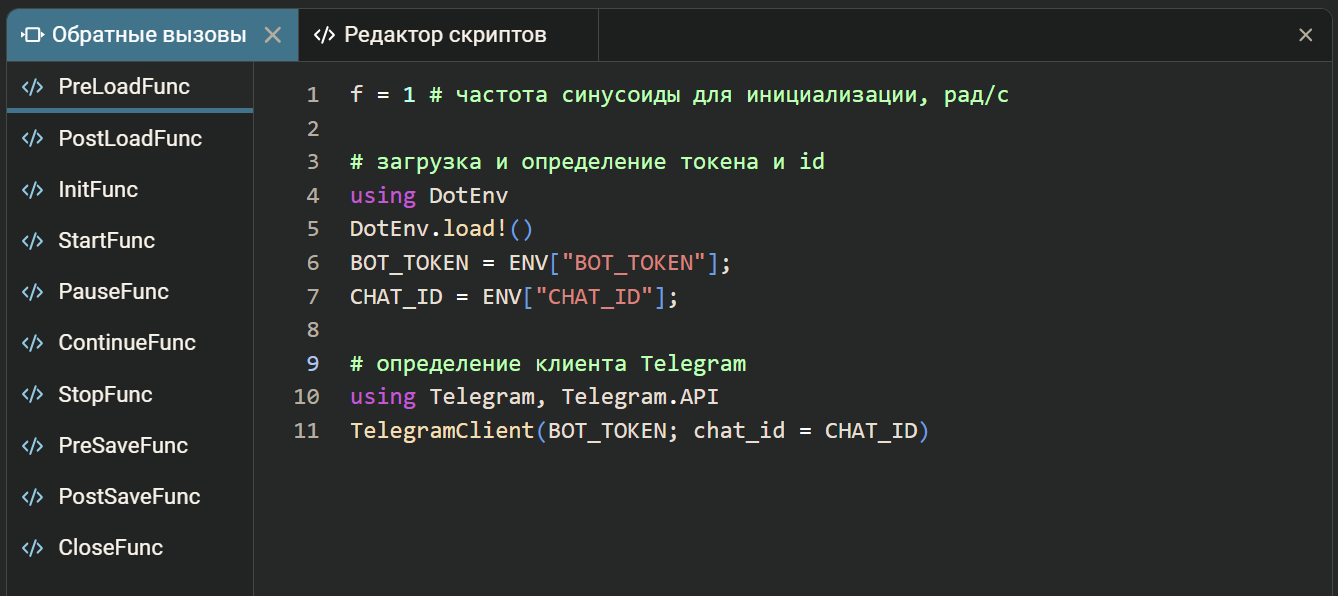Select the Обратные вызовы tab
The height and width of the screenshot is (596, 1338).
(148, 35)
